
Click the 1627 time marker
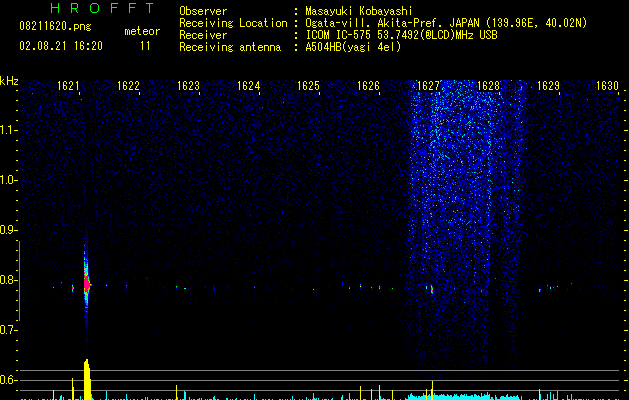click(428, 86)
